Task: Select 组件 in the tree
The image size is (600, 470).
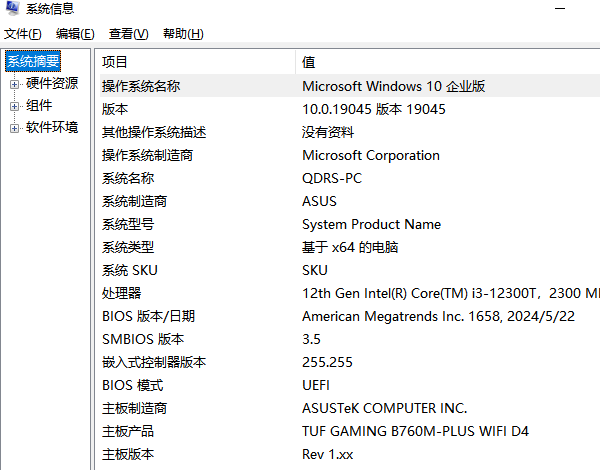Action: (x=39, y=106)
